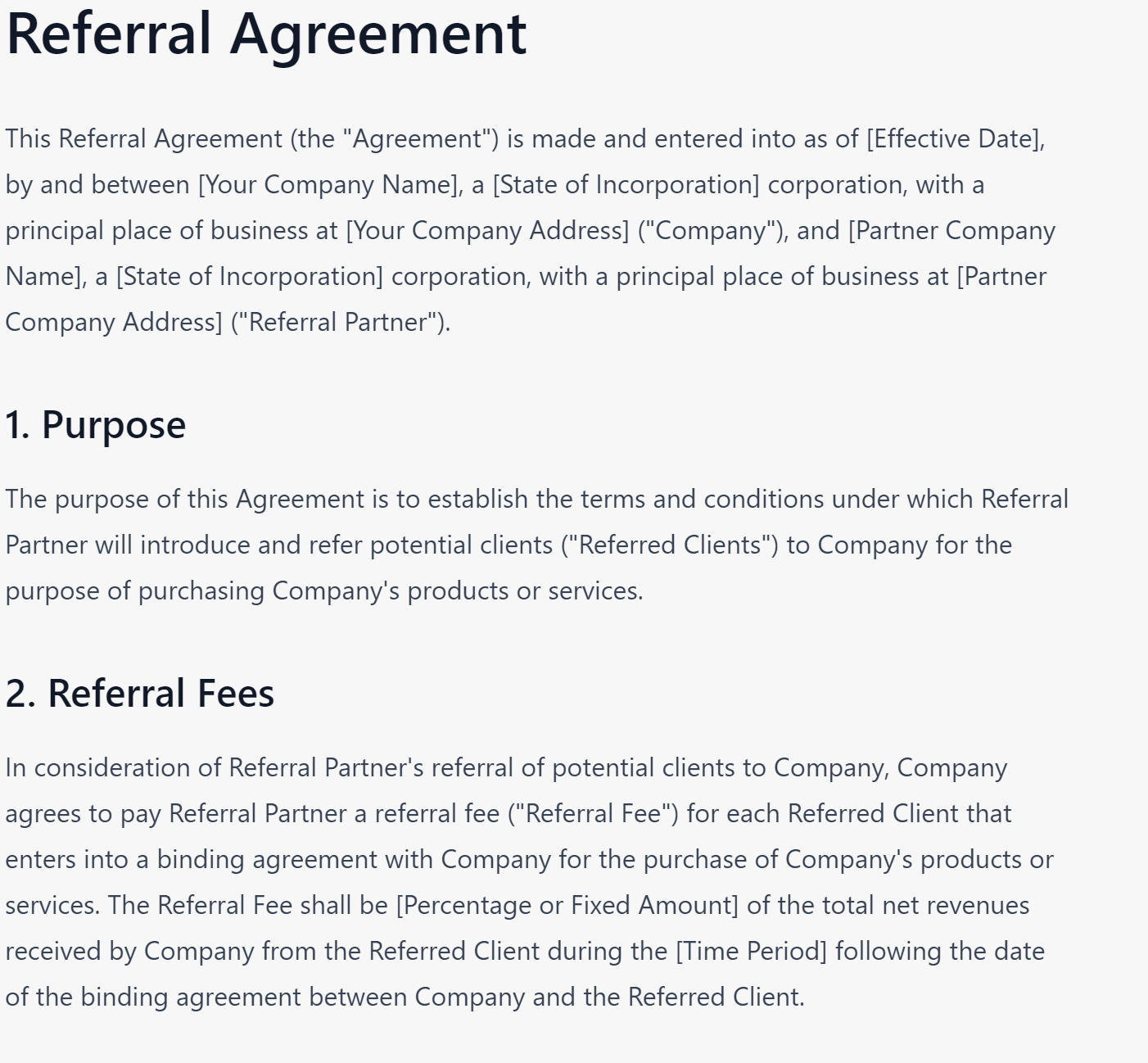The image size is (1148, 1063).
Task: Click the '2. Referral Fees' section heading
Action: pos(140,694)
